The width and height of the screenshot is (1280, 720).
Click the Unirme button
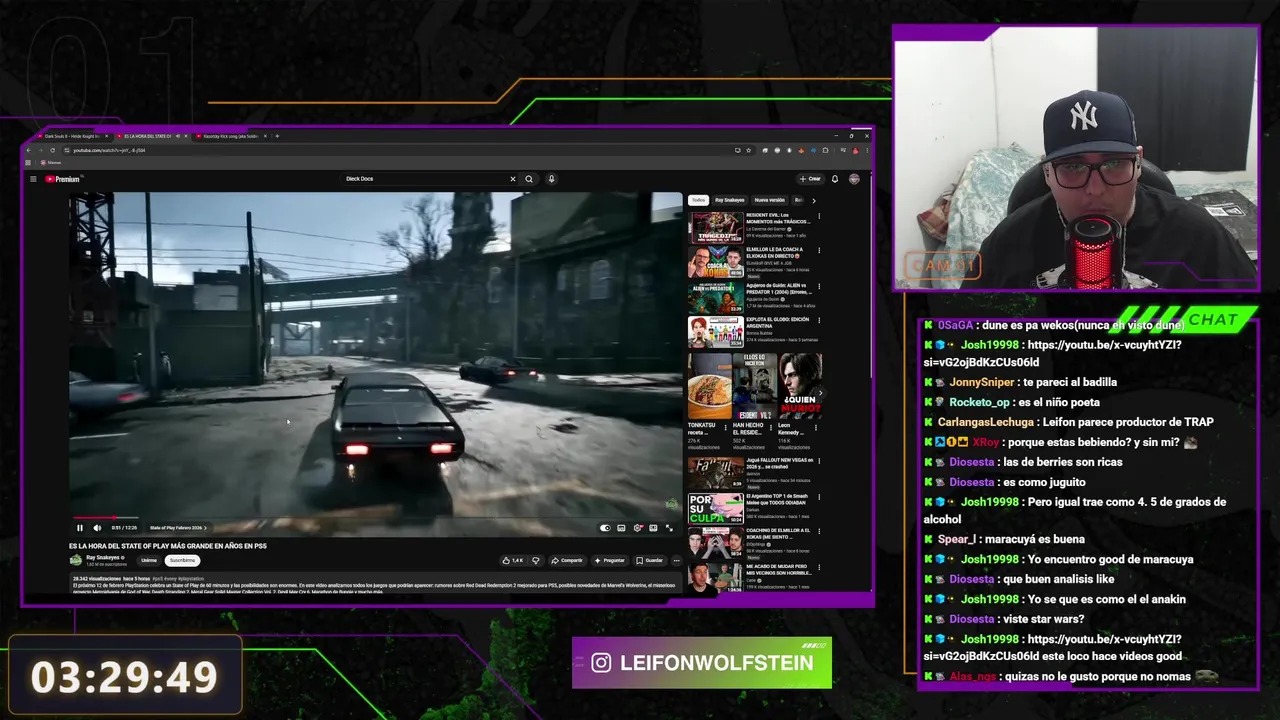[x=149, y=560]
